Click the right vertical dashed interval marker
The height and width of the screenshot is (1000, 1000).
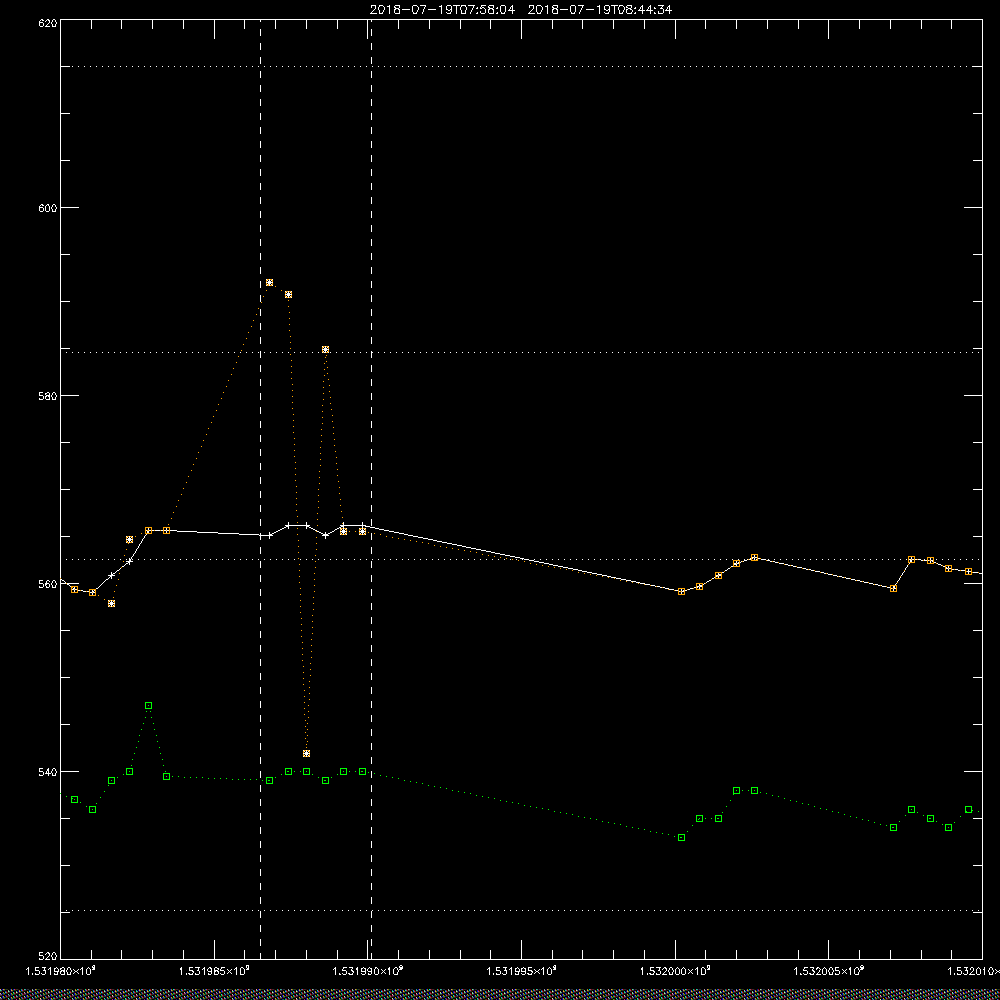[x=371, y=490]
